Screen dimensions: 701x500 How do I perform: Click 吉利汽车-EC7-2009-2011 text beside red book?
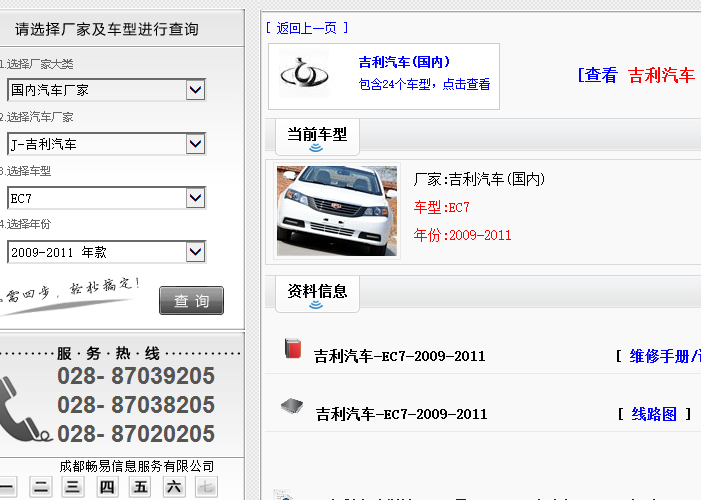click(399, 356)
